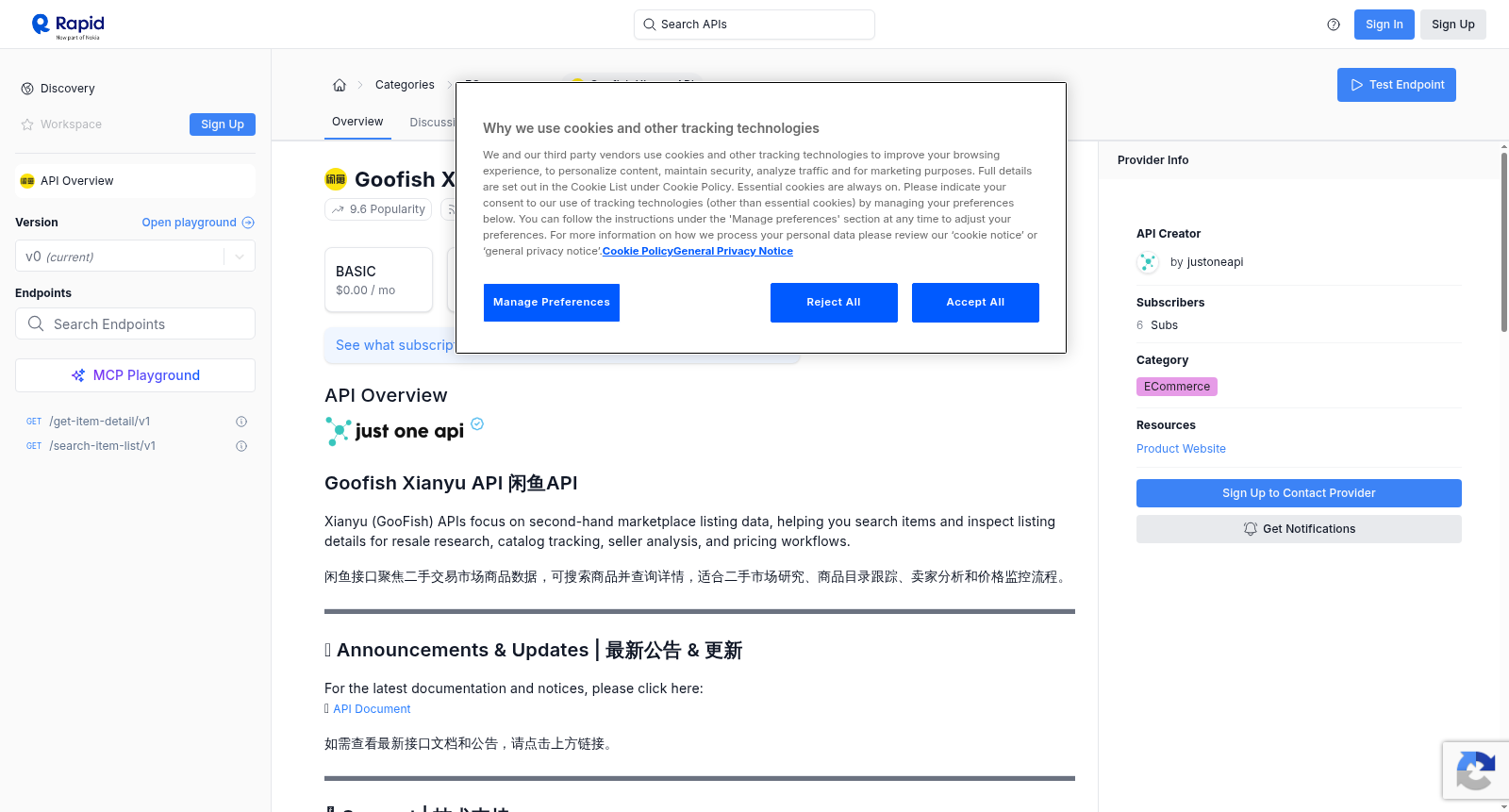The image size is (1509, 812).
Task: Open the API Document link
Action: coord(372,709)
